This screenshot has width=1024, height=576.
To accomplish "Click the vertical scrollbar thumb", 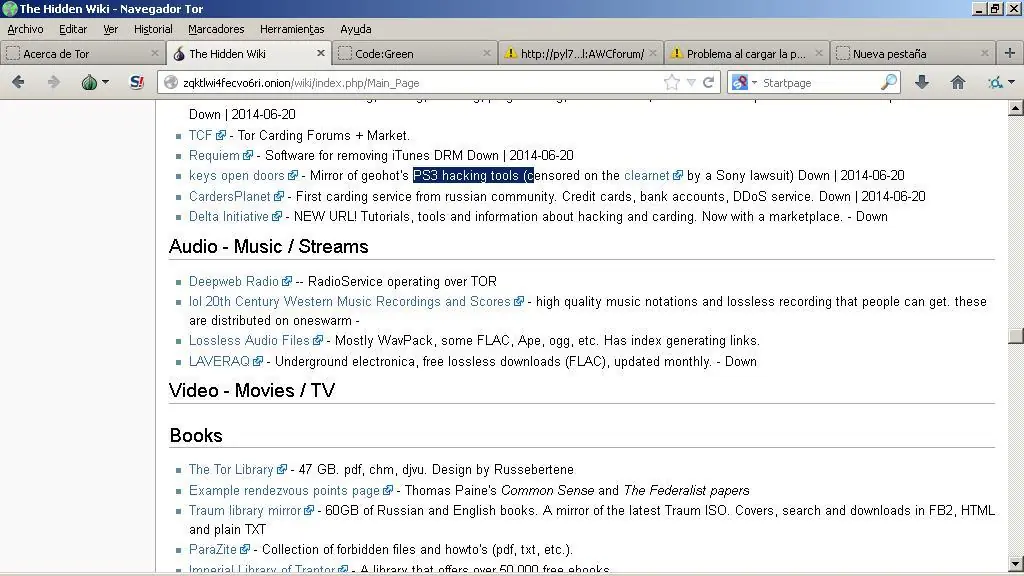I will pyautogui.click(x=1016, y=336).
